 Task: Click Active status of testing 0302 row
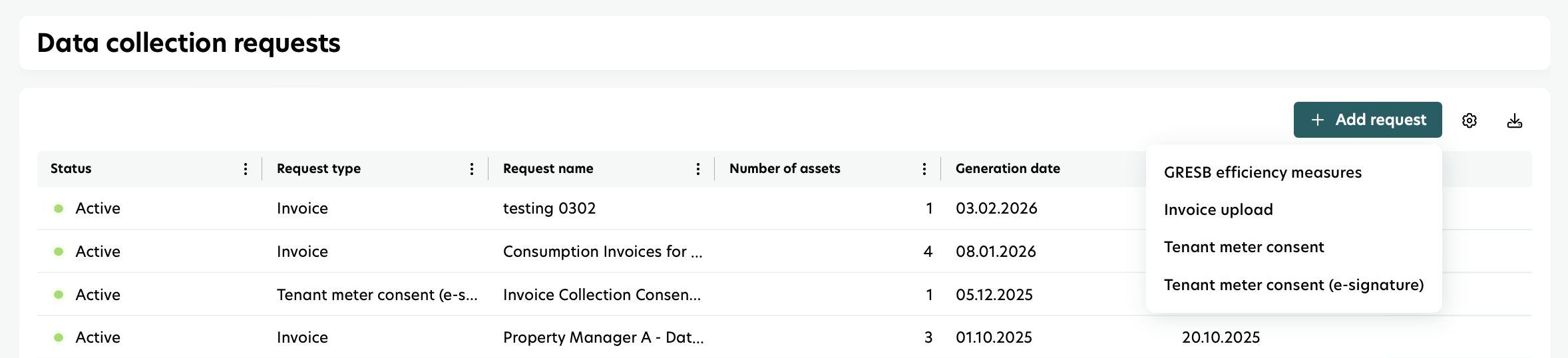click(x=98, y=208)
